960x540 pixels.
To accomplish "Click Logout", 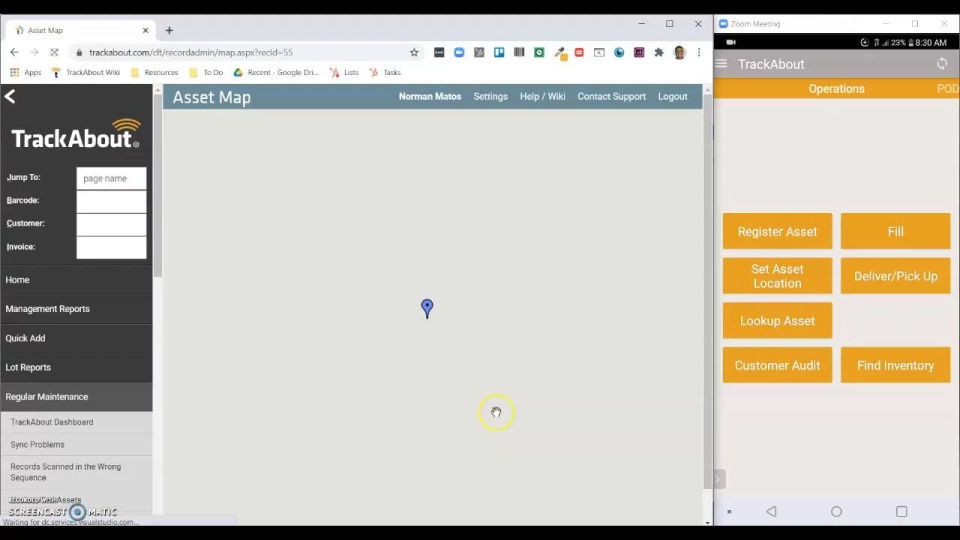I will tap(672, 97).
